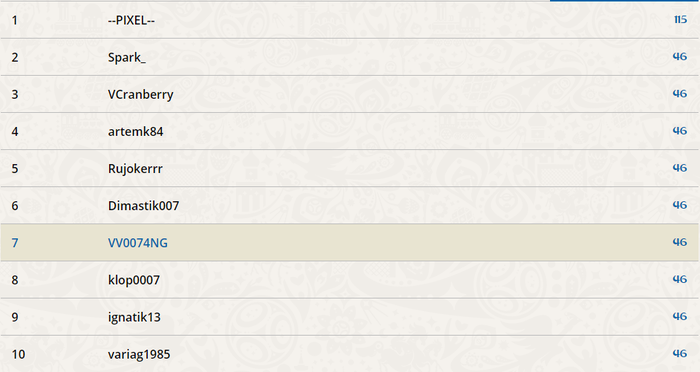Click the VCranberry leaderboard name

(x=141, y=95)
